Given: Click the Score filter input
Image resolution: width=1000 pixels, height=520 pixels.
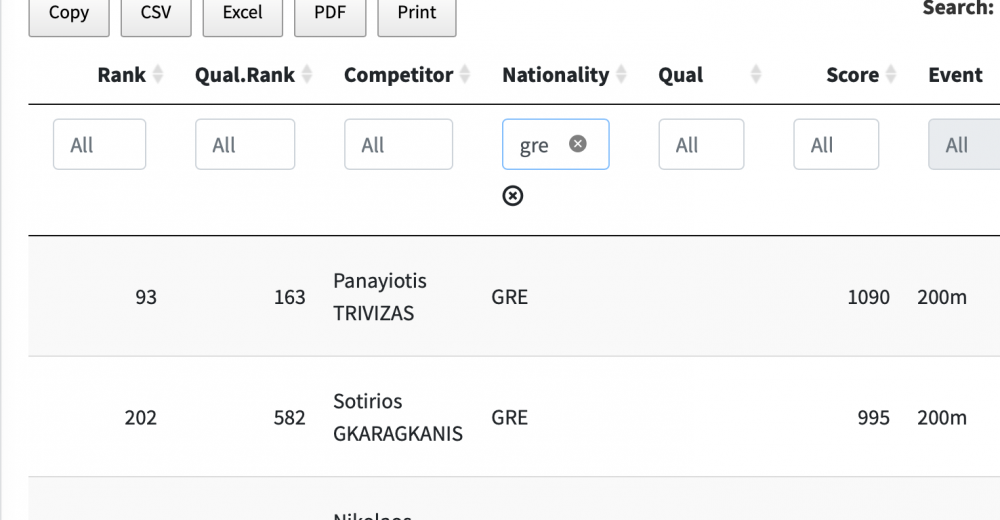Looking at the screenshot, I should 836,145.
